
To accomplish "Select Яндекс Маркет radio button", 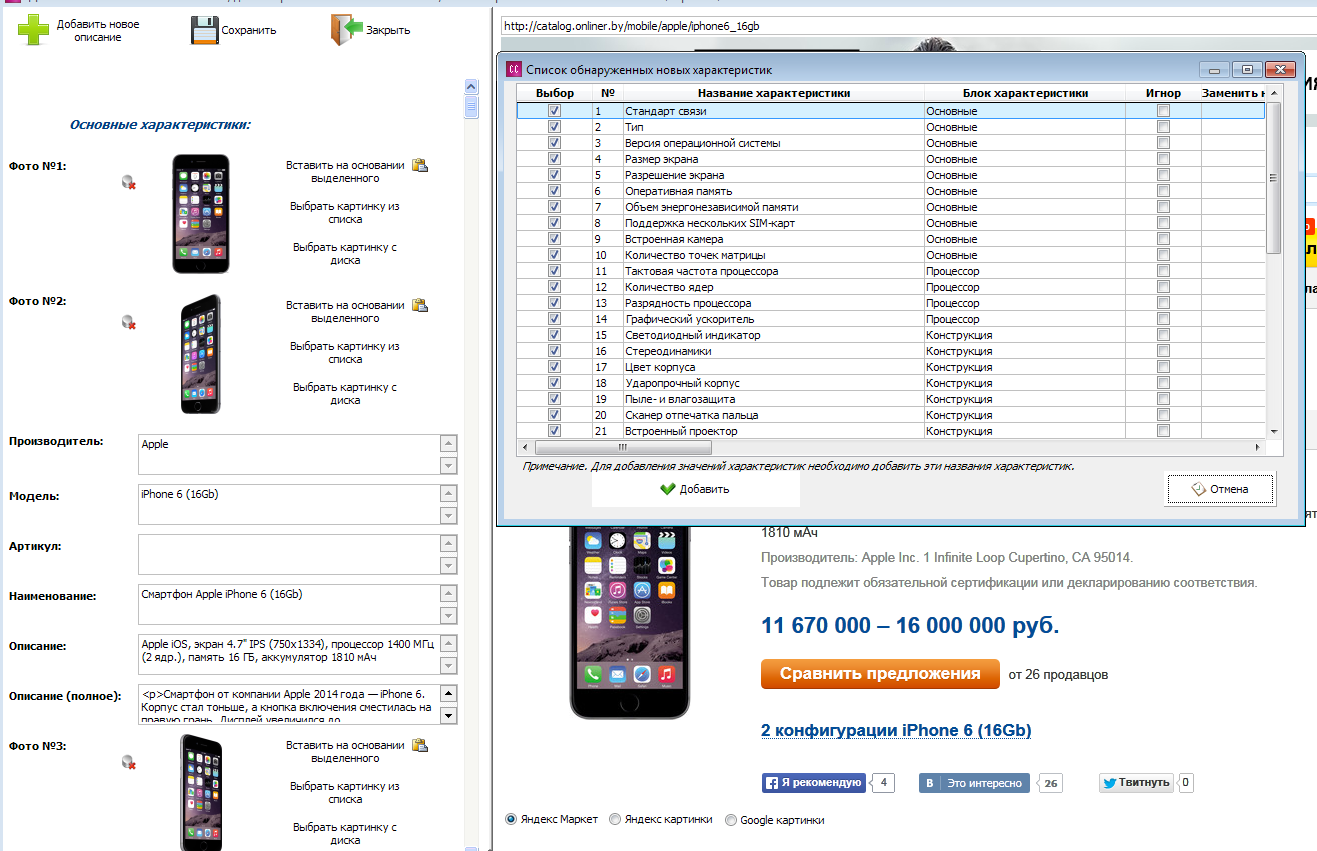I will pyautogui.click(x=511, y=819).
